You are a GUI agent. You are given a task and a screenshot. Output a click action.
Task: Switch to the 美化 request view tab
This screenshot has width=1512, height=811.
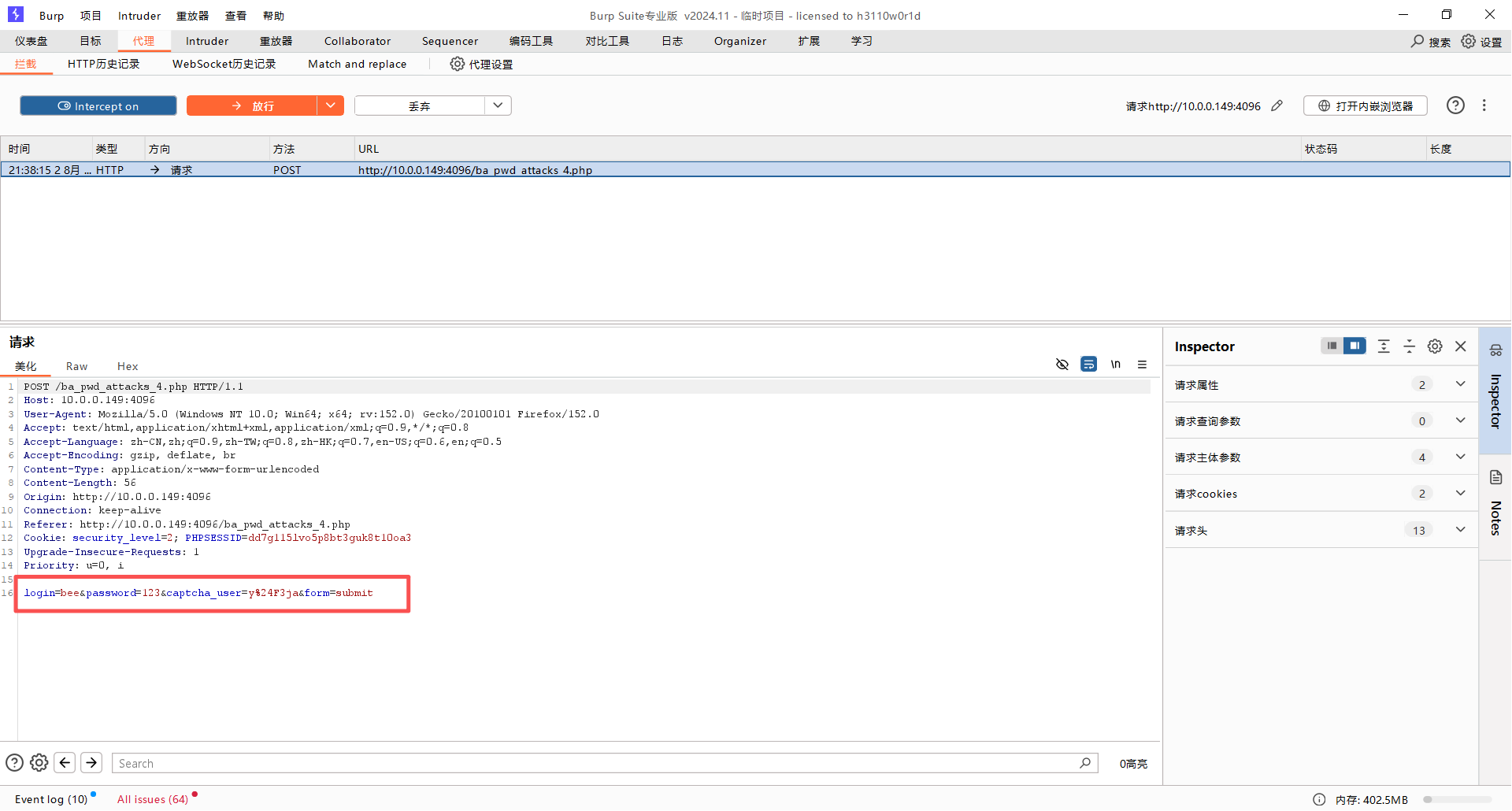point(26,366)
